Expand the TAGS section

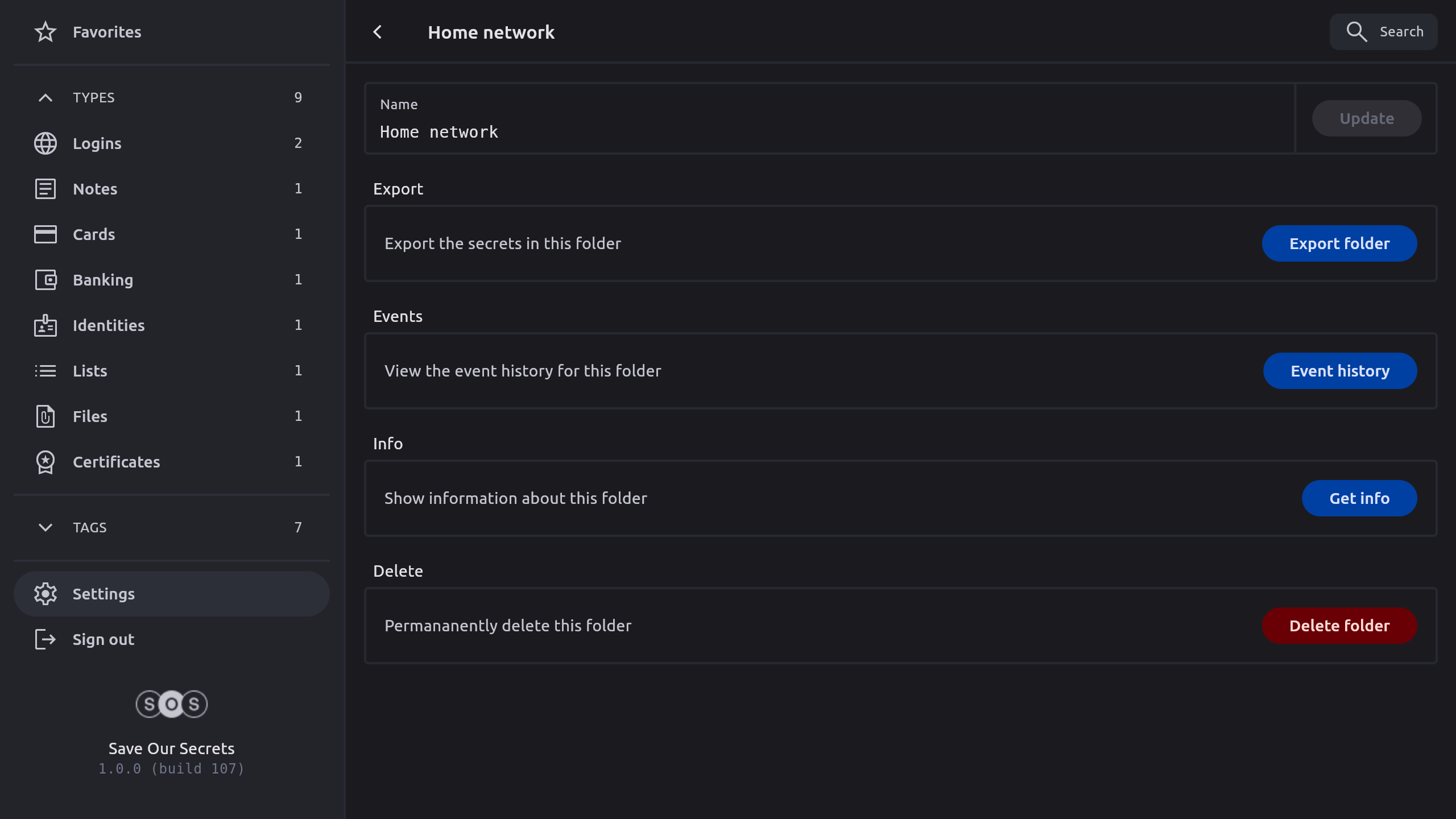(x=45, y=528)
